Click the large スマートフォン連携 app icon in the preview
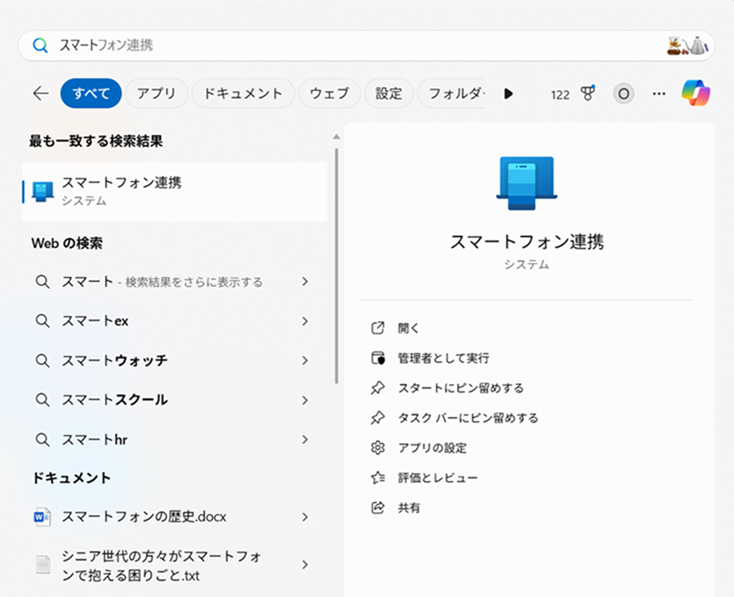This screenshot has width=734, height=597. point(527,184)
